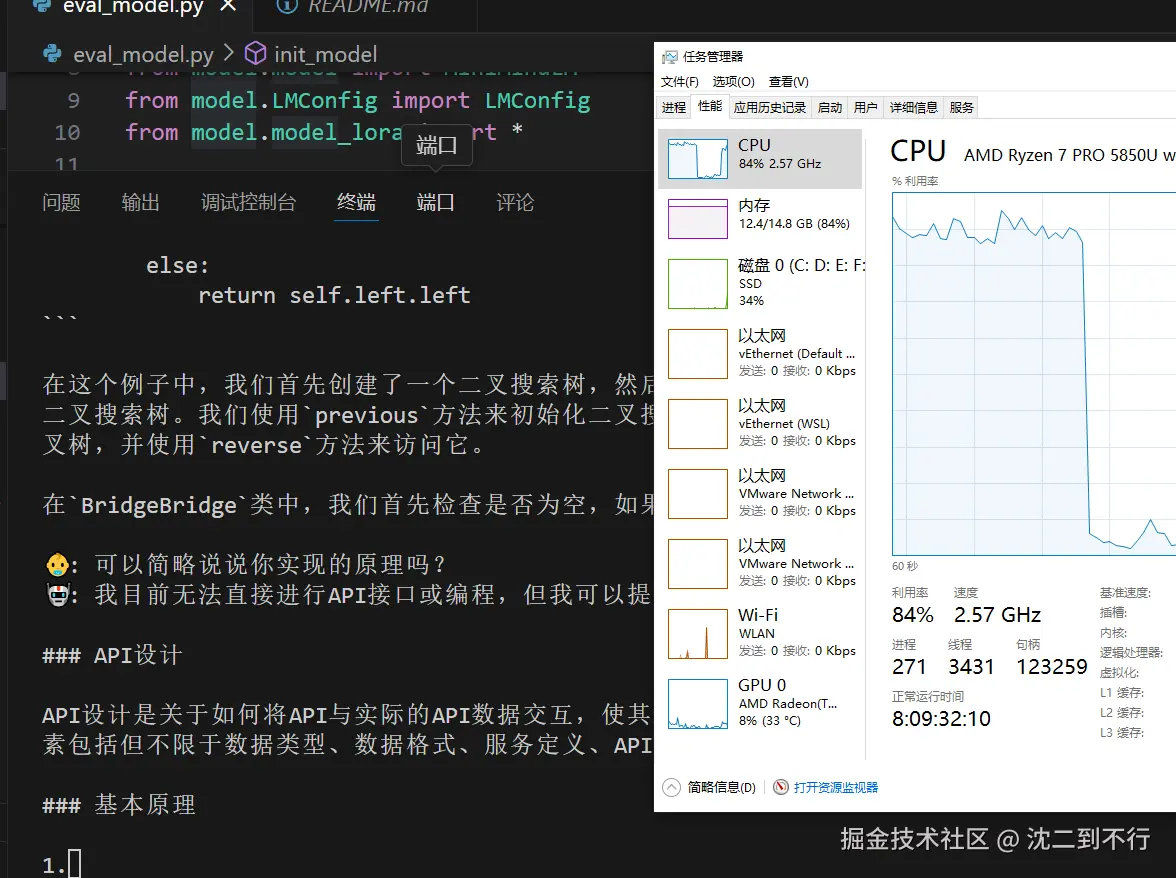Image resolution: width=1176 pixels, height=878 pixels.
Task: Click the CPU utilization graph
Action: point(1034,374)
